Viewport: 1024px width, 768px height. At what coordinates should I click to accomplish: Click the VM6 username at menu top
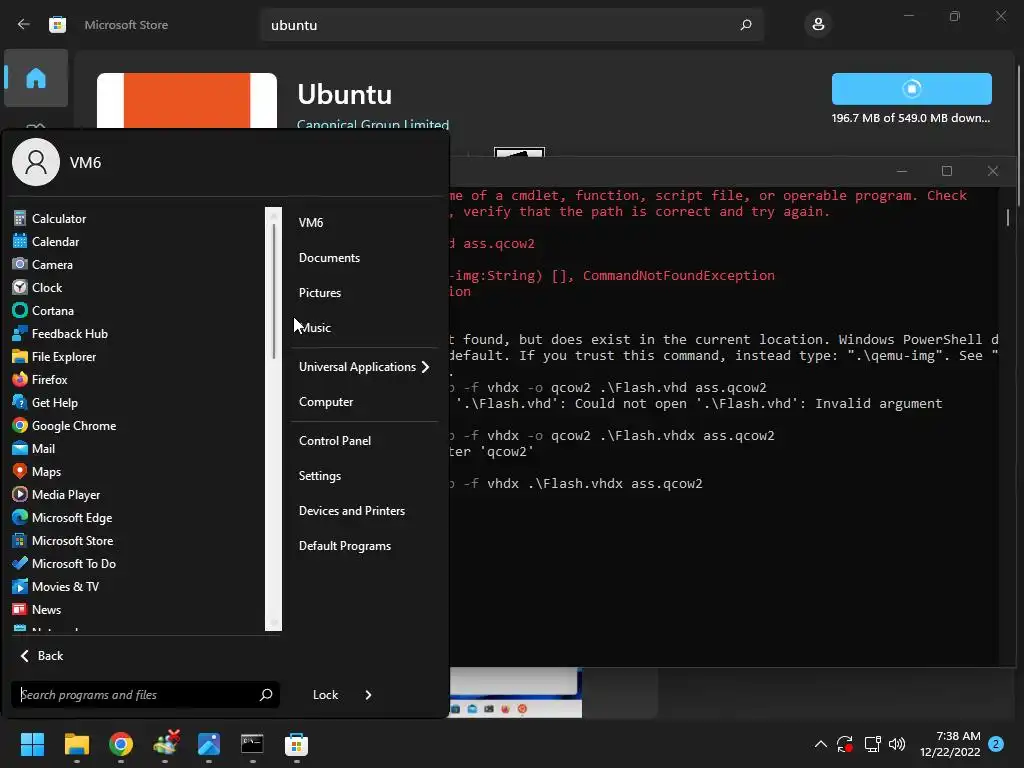pyautogui.click(x=86, y=163)
